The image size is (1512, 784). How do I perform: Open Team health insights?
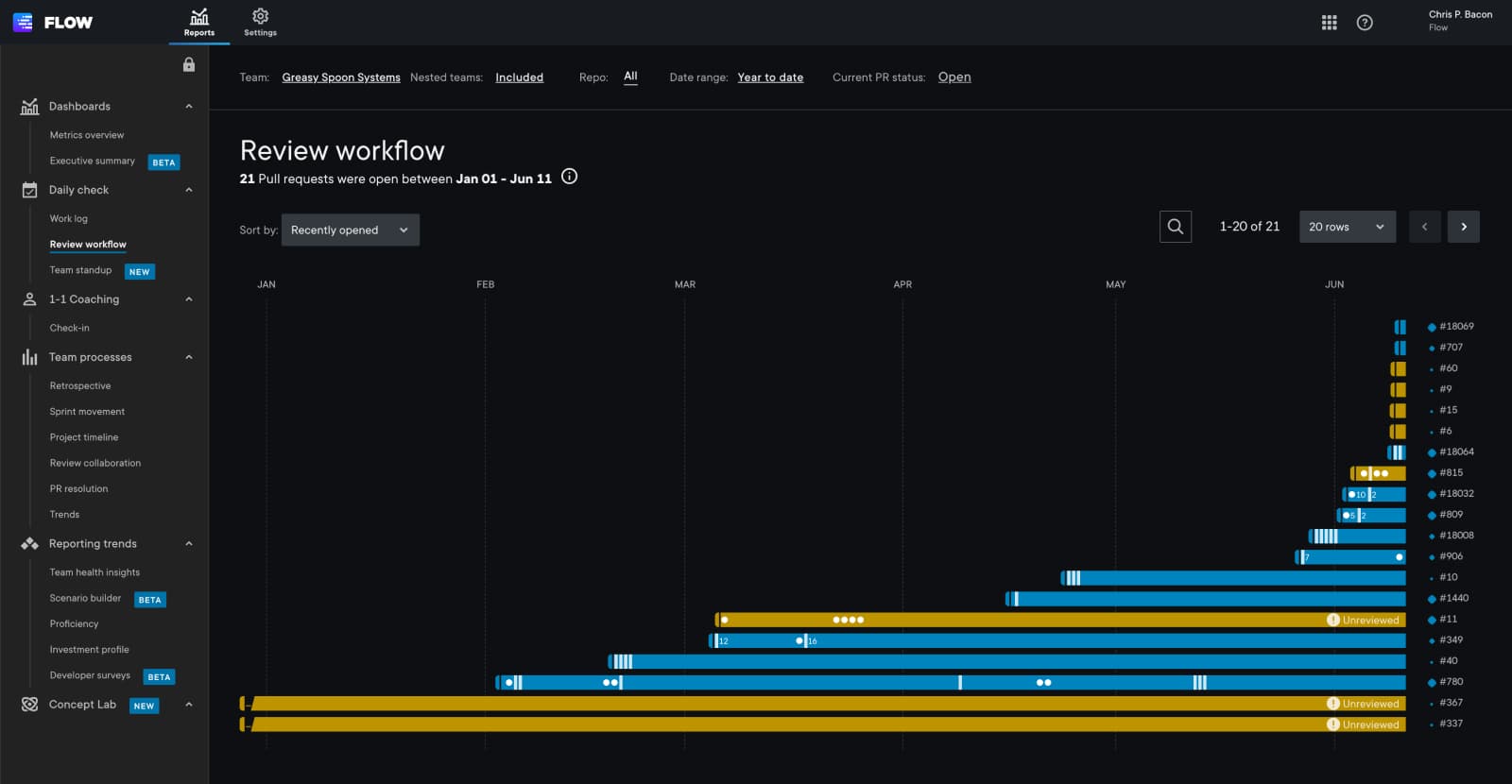pos(94,572)
